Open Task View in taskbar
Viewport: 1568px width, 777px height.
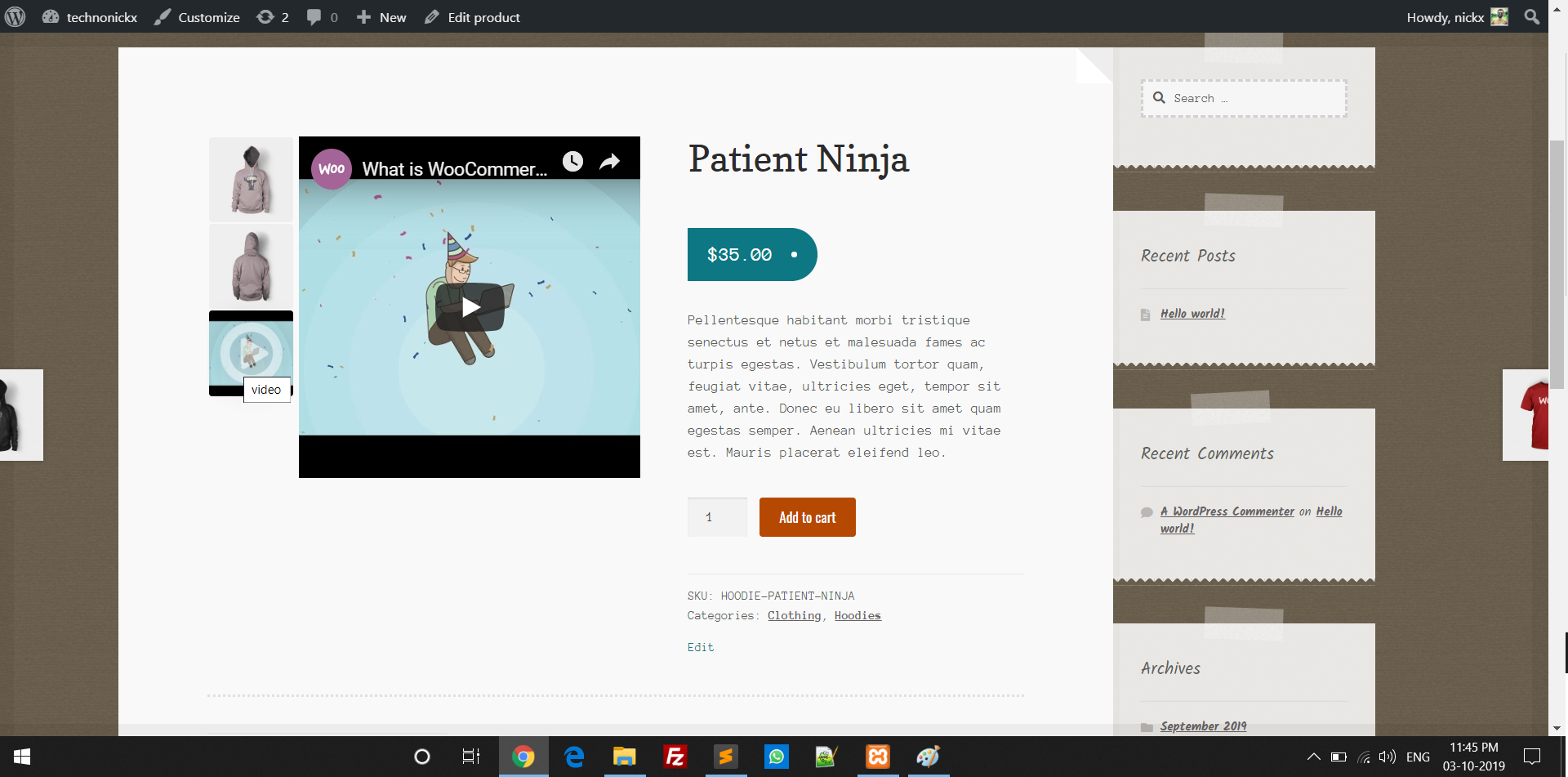(x=471, y=757)
